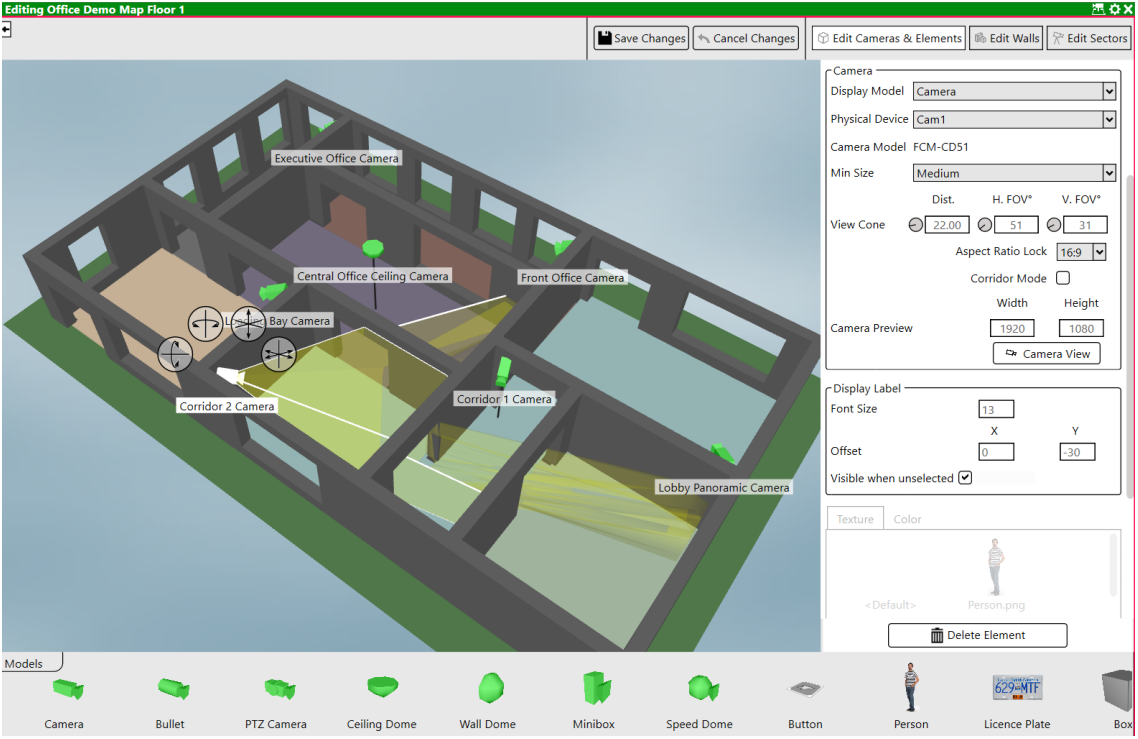Viewport: 1138px width, 739px height.
Task: Click the Executive Office Camera label
Action: click(x=337, y=158)
